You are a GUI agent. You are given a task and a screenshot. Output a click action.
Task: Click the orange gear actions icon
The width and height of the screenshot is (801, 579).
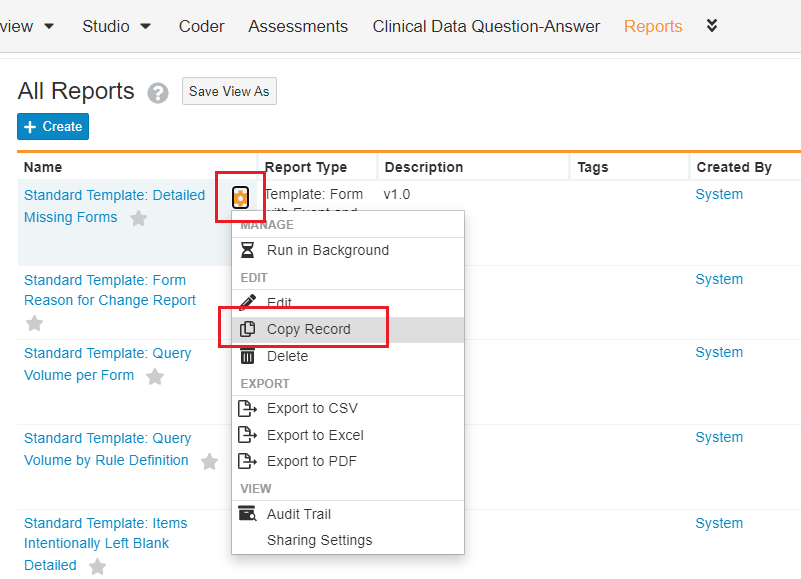(240, 197)
